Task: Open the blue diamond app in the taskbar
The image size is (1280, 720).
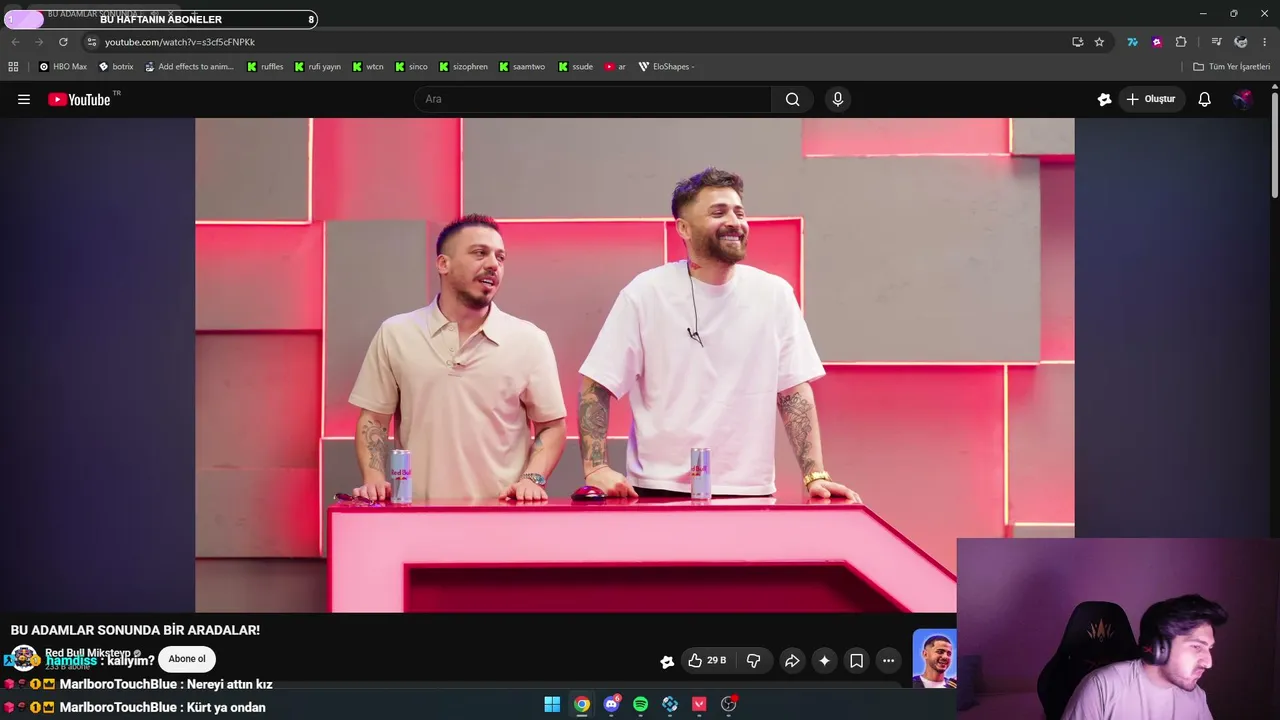Action: (x=670, y=704)
